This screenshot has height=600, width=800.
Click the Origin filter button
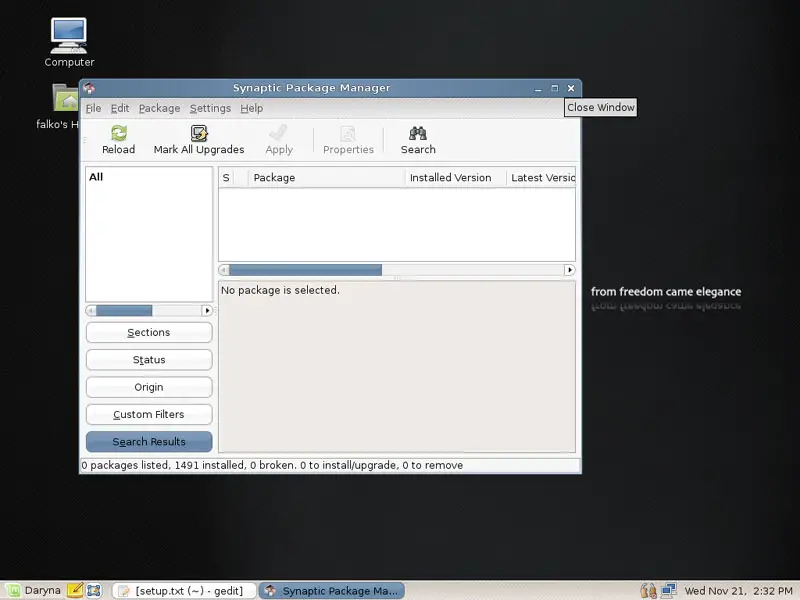(149, 387)
